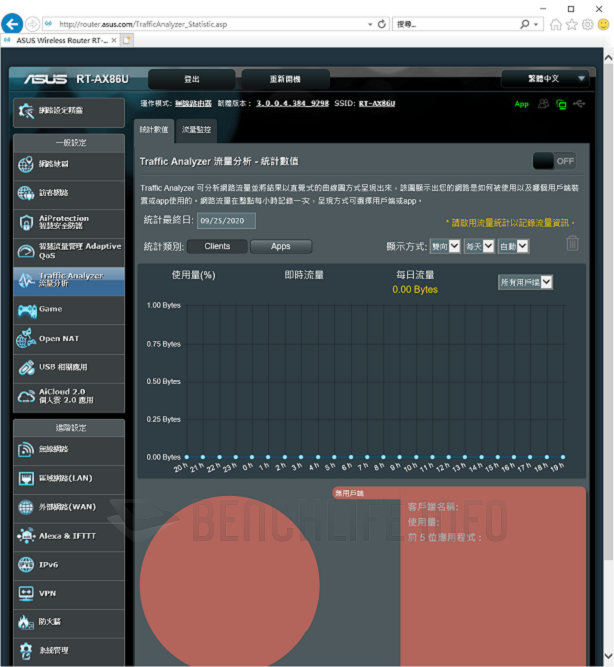Click the red pie chart
The width and height of the screenshot is (614, 667).
(x=230, y=582)
